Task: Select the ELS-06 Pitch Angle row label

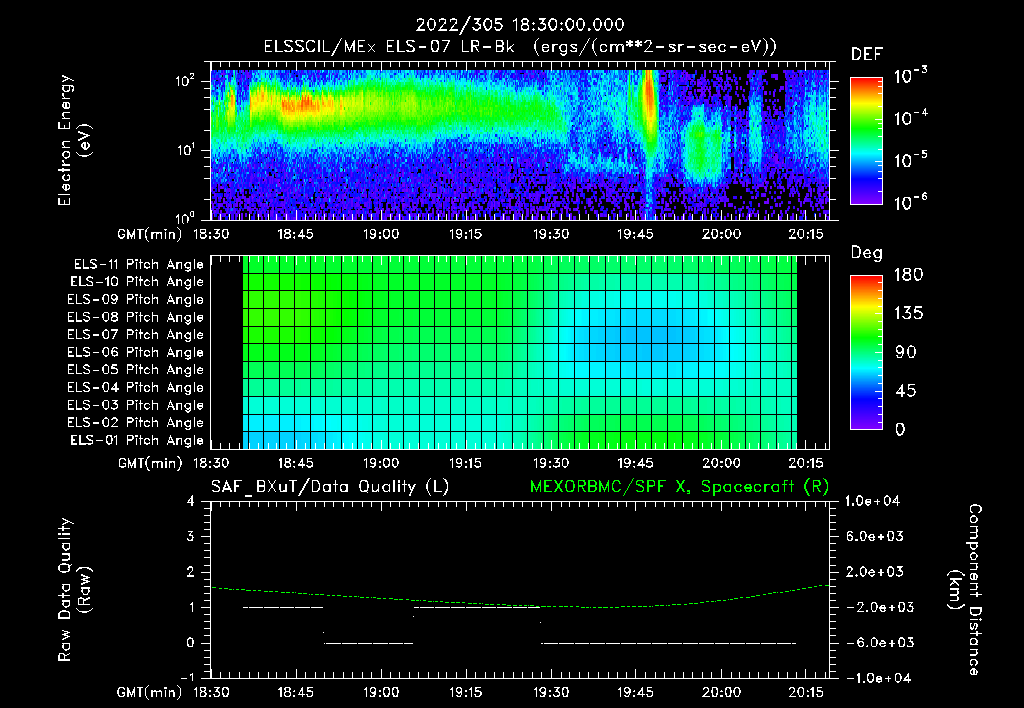Action: pyautogui.click(x=136, y=352)
